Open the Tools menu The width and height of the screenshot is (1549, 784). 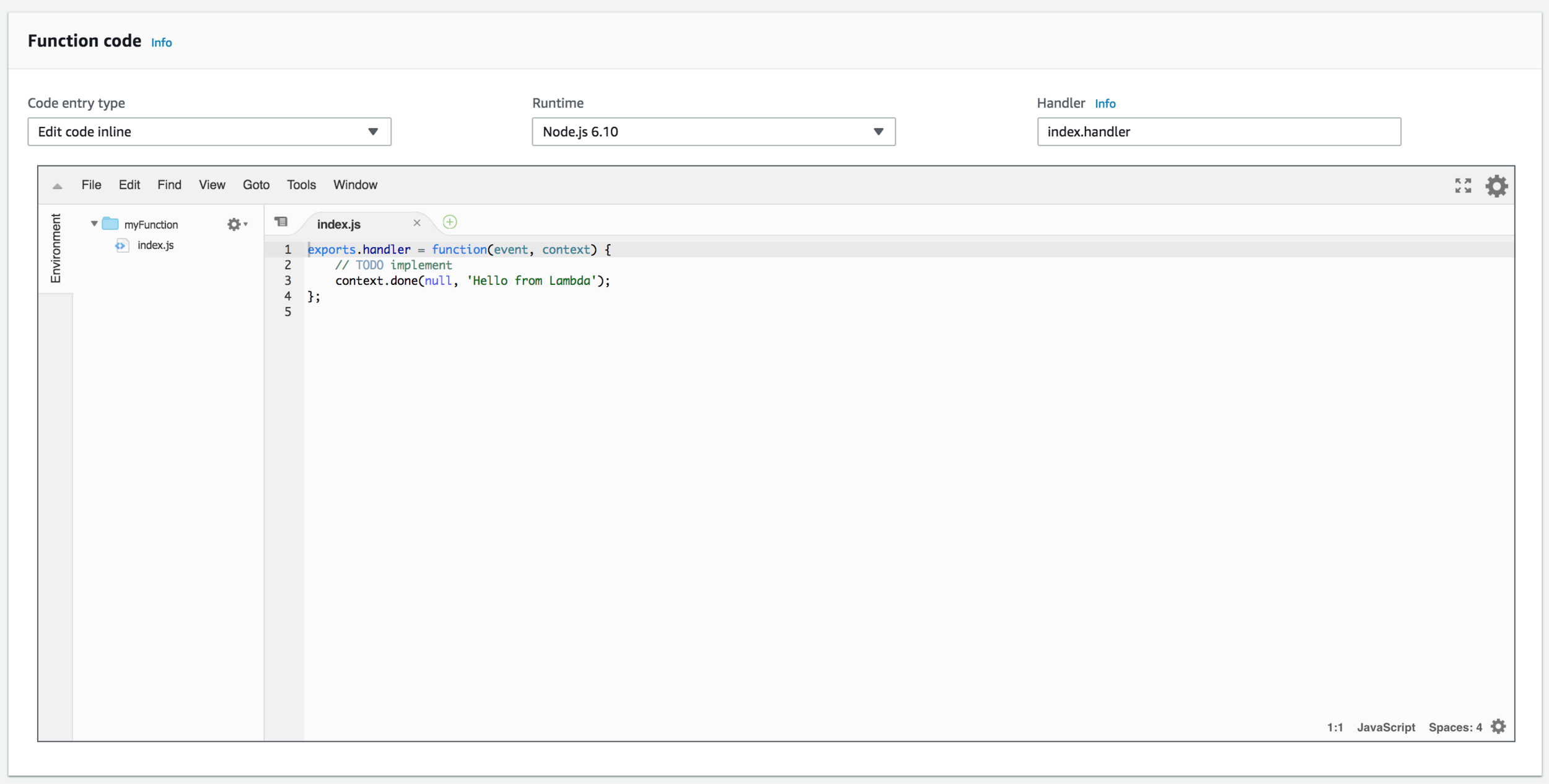click(301, 185)
